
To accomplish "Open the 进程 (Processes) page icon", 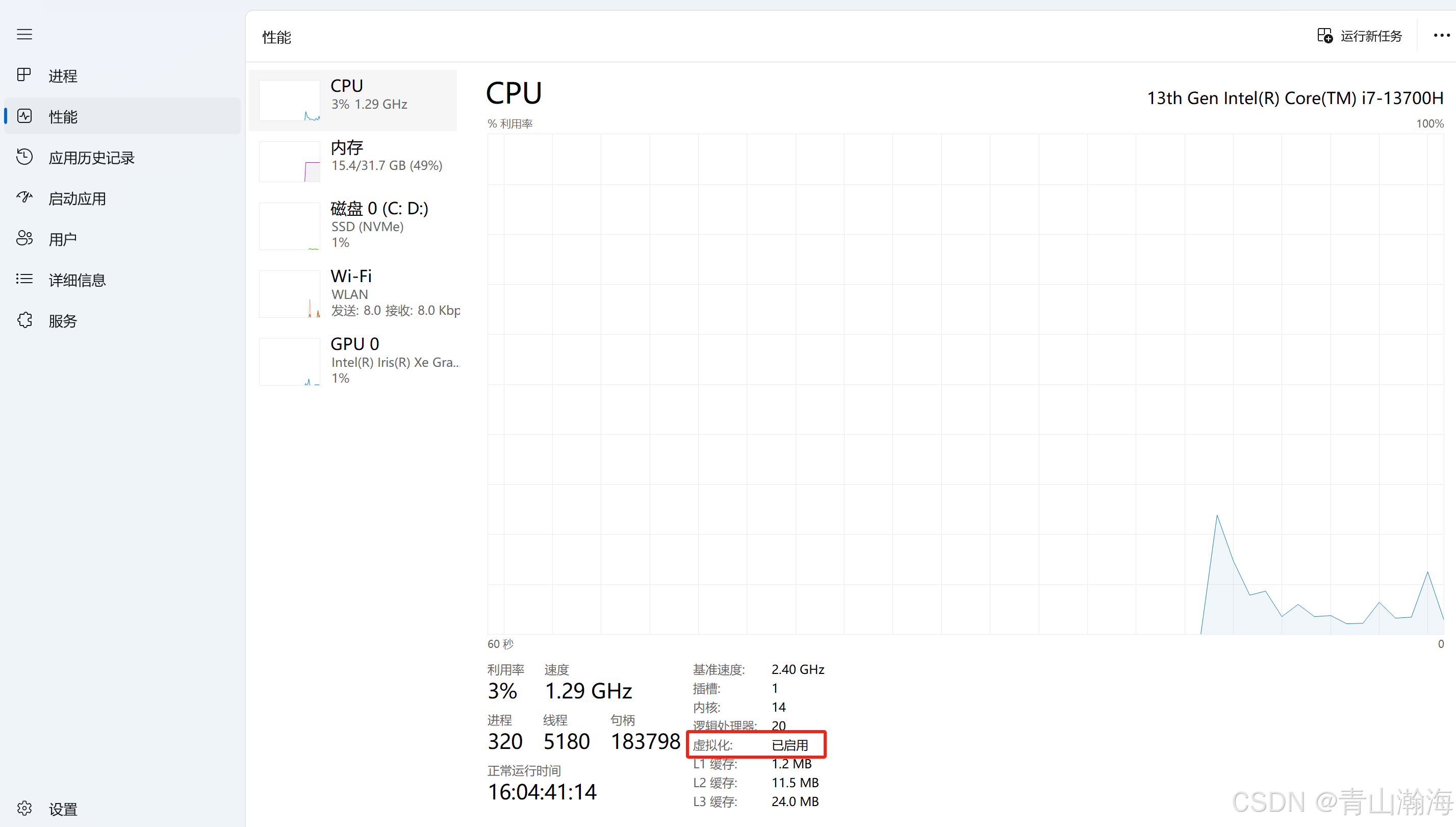I will (24, 75).
